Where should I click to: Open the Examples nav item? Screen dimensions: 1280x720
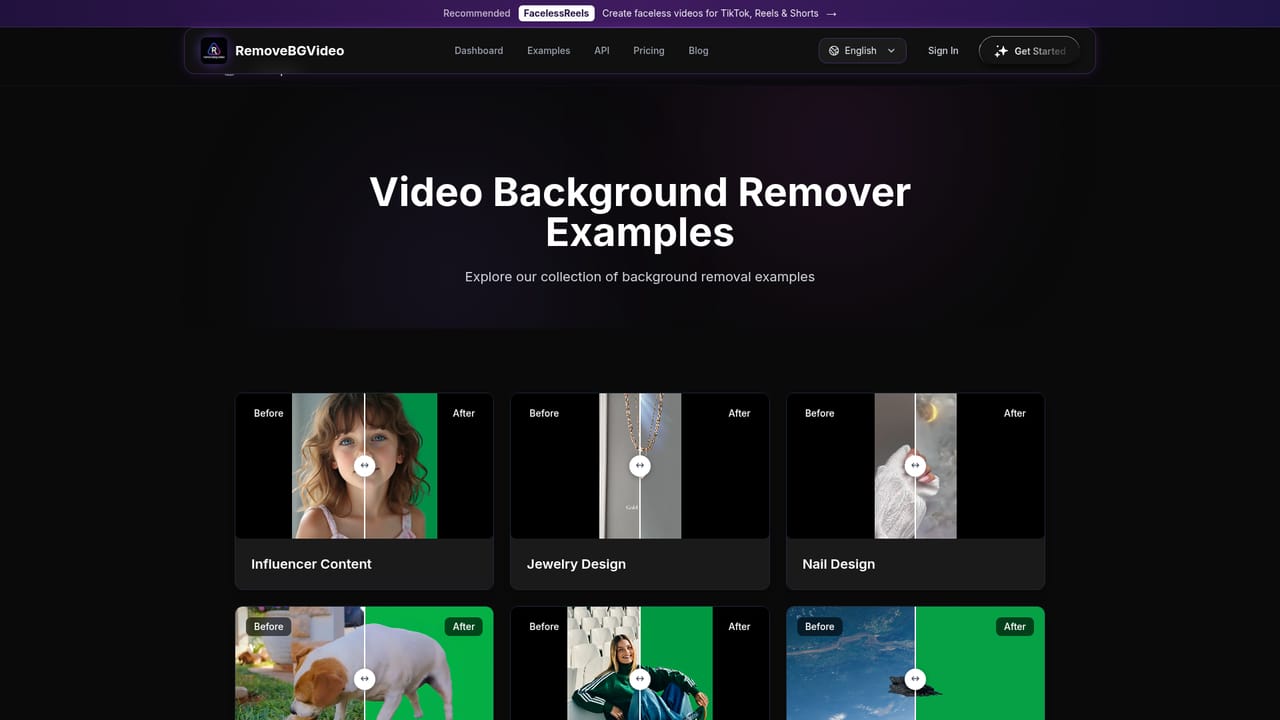click(549, 51)
